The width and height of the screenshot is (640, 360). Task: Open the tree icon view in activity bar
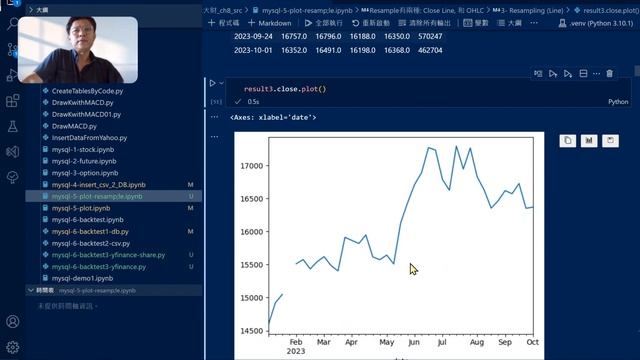tap(12, 177)
